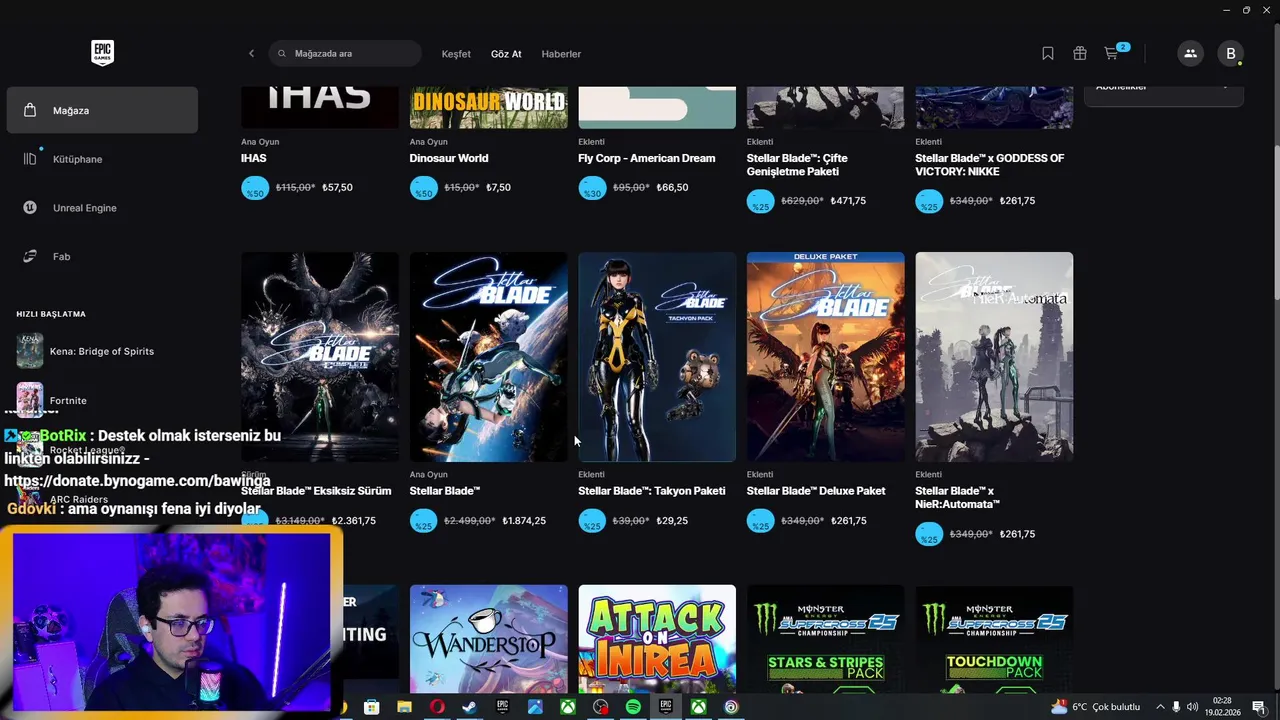Open the gift redeem icon
Viewport: 1280px width, 720px height.
[1080, 53]
